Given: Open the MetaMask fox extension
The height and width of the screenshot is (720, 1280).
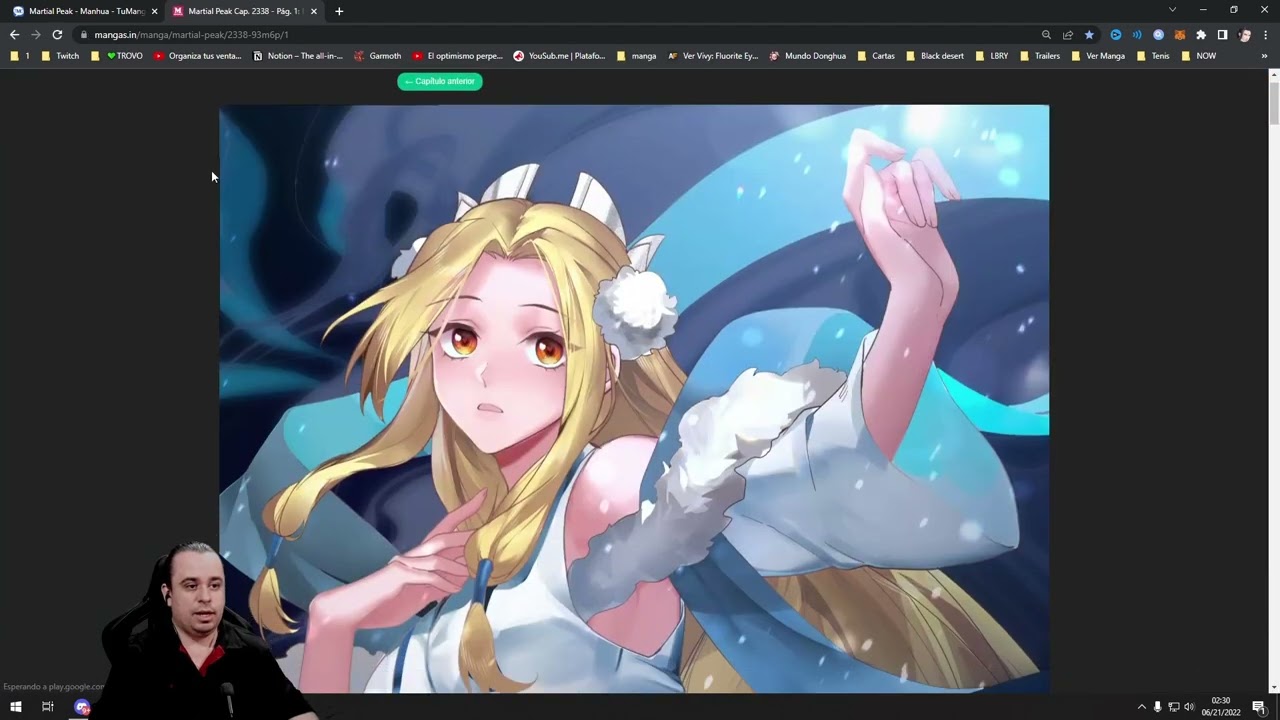Looking at the screenshot, I should click(1180, 34).
